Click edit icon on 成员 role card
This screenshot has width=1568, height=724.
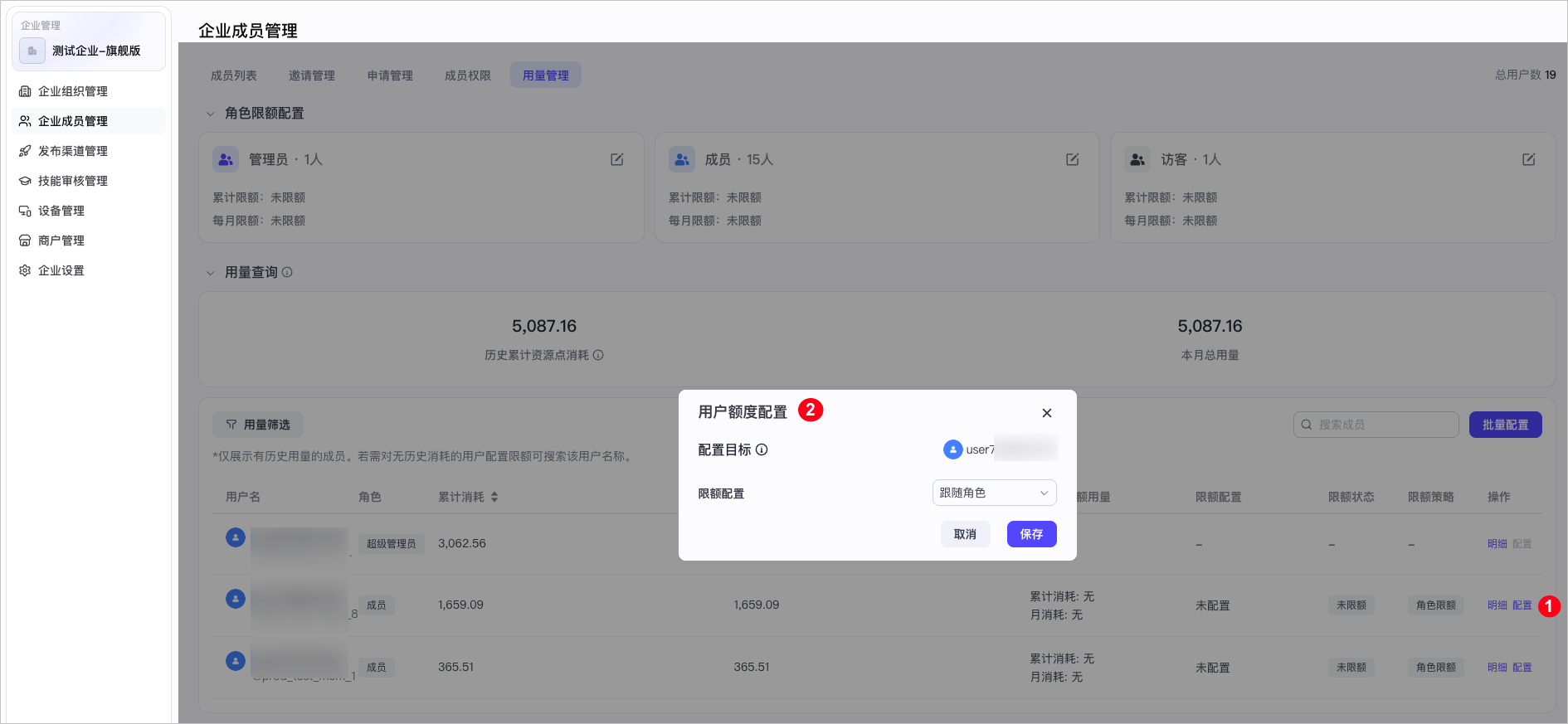pos(1072,159)
